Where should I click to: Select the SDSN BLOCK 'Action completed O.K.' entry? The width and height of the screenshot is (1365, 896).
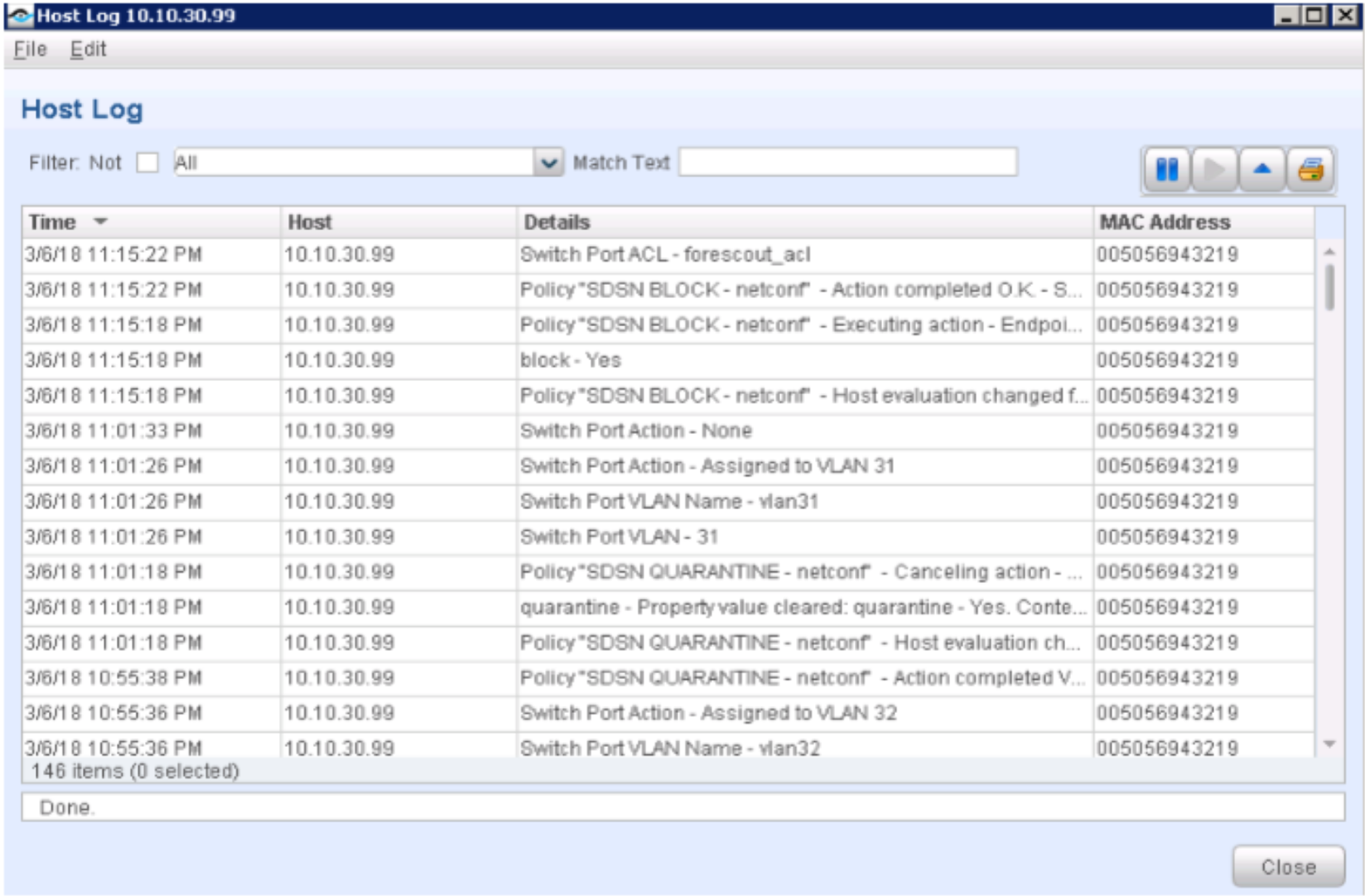[668, 290]
